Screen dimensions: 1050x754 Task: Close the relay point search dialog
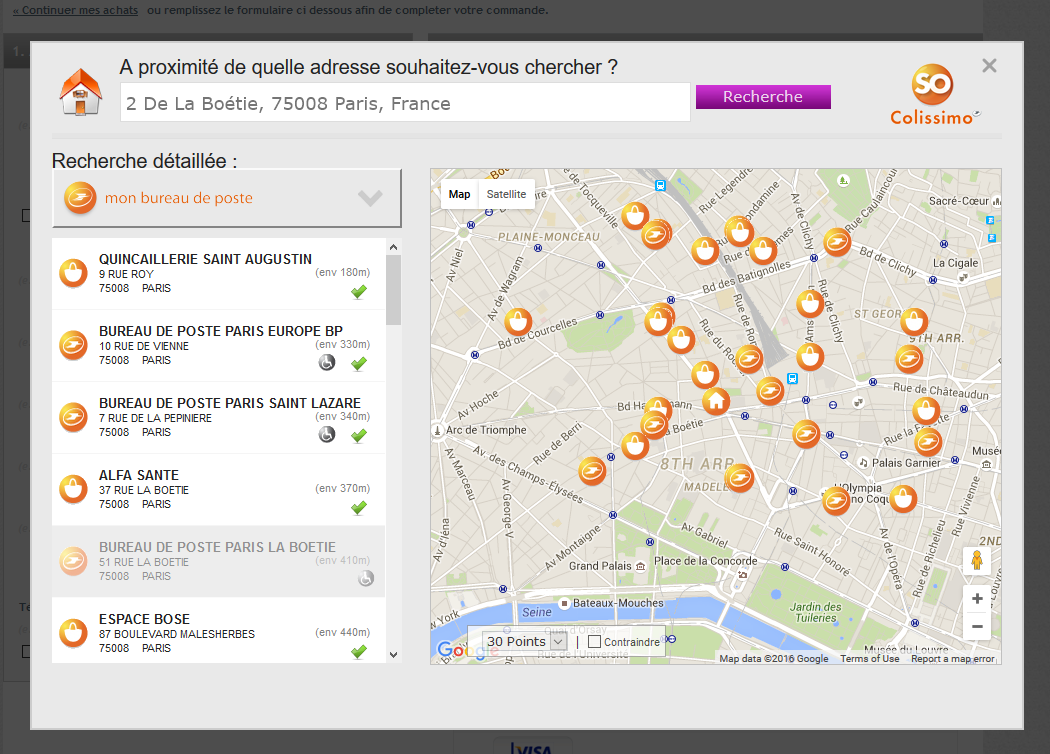click(x=989, y=66)
